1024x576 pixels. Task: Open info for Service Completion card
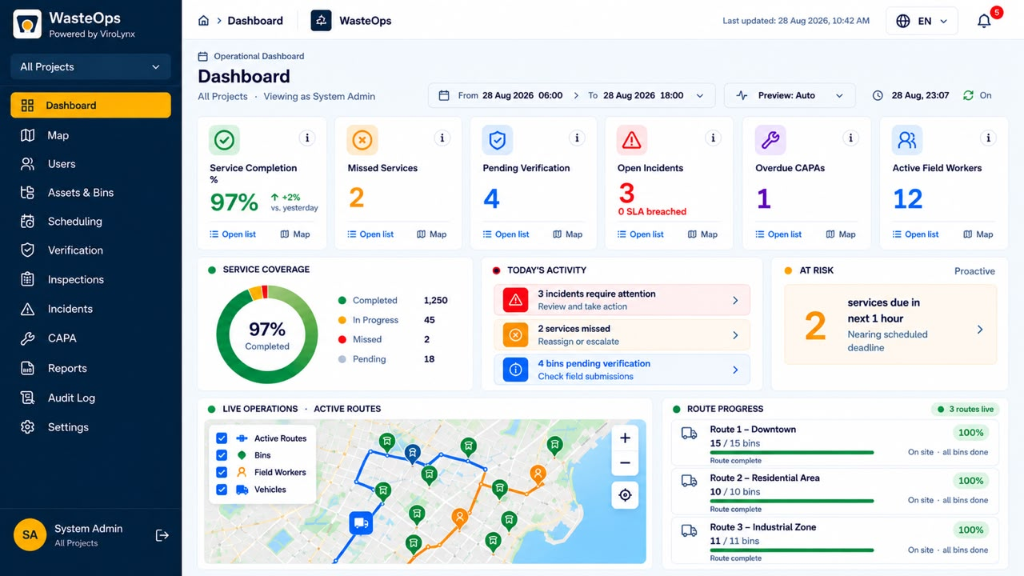307,138
